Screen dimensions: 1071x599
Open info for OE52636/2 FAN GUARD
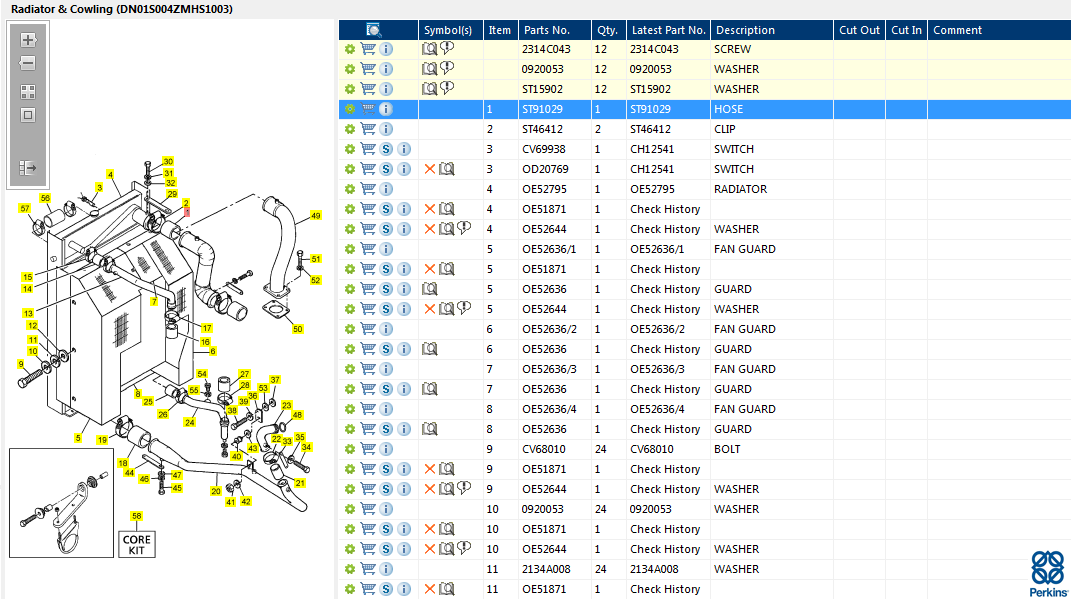click(x=386, y=329)
